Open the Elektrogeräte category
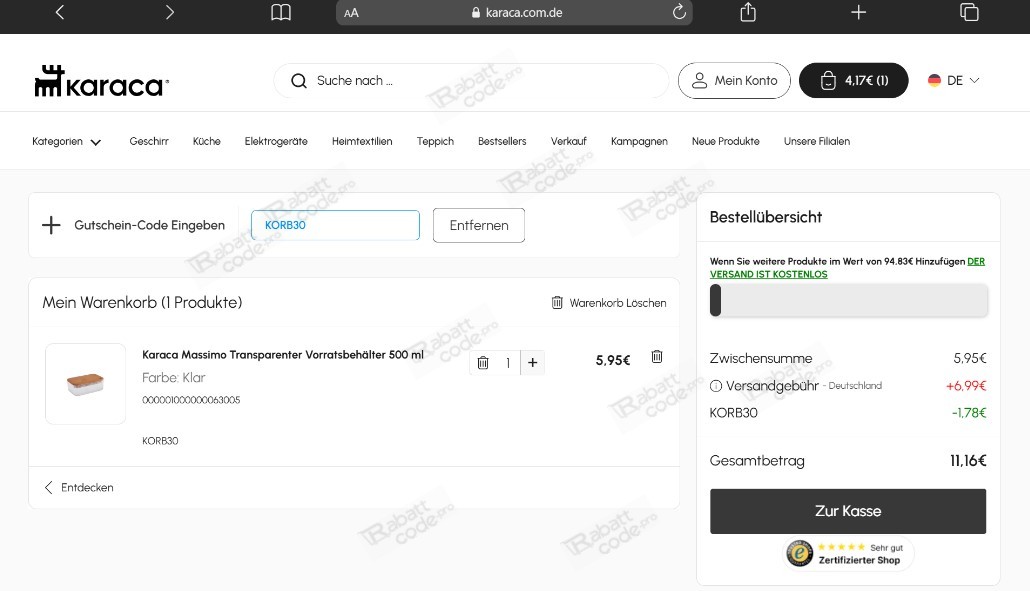 pyautogui.click(x=276, y=141)
